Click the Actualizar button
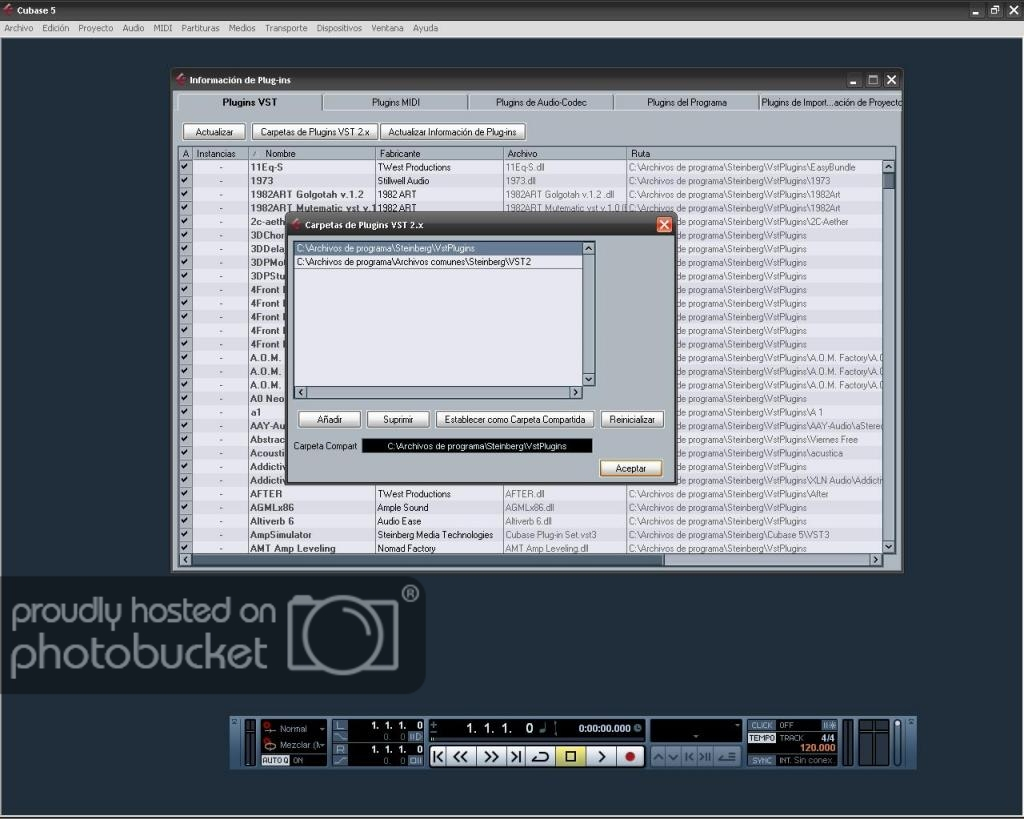Image resolution: width=1024 pixels, height=819 pixels. [x=214, y=132]
